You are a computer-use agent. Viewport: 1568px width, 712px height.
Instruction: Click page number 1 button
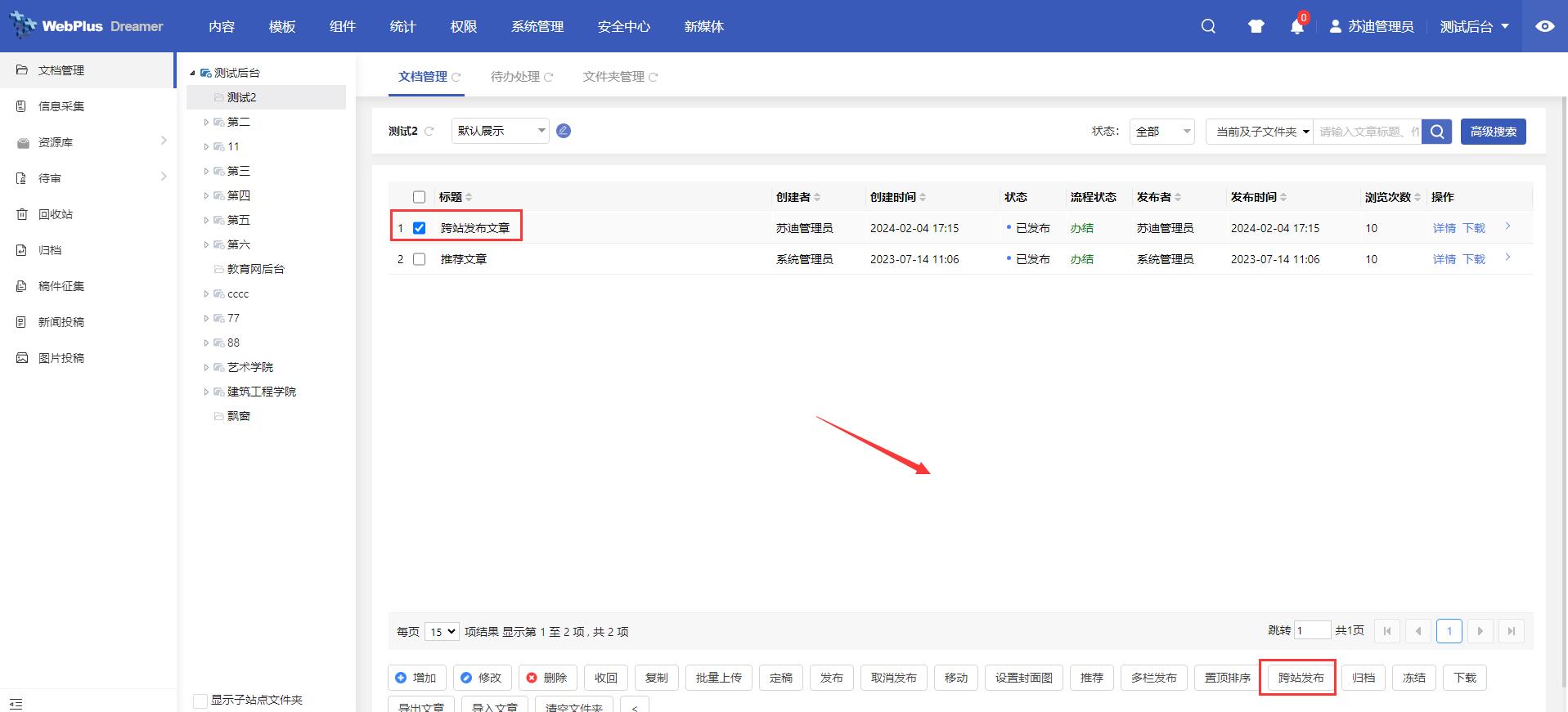[1449, 631]
